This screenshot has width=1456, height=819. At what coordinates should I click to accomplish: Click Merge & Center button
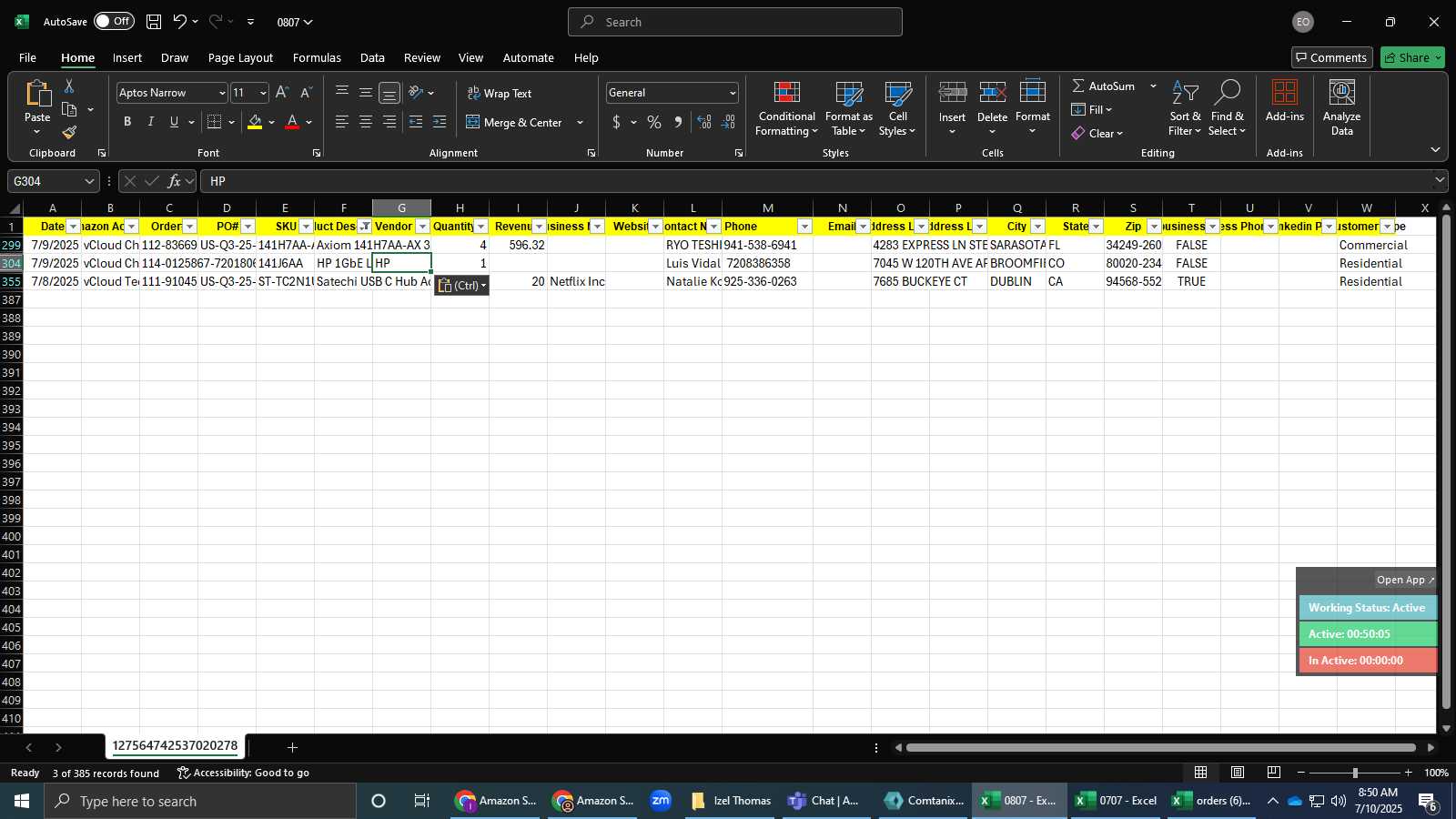pos(515,122)
